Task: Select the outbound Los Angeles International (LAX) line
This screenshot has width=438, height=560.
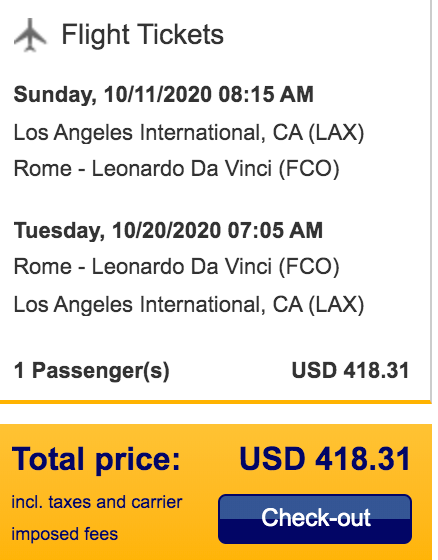Action: click(189, 133)
